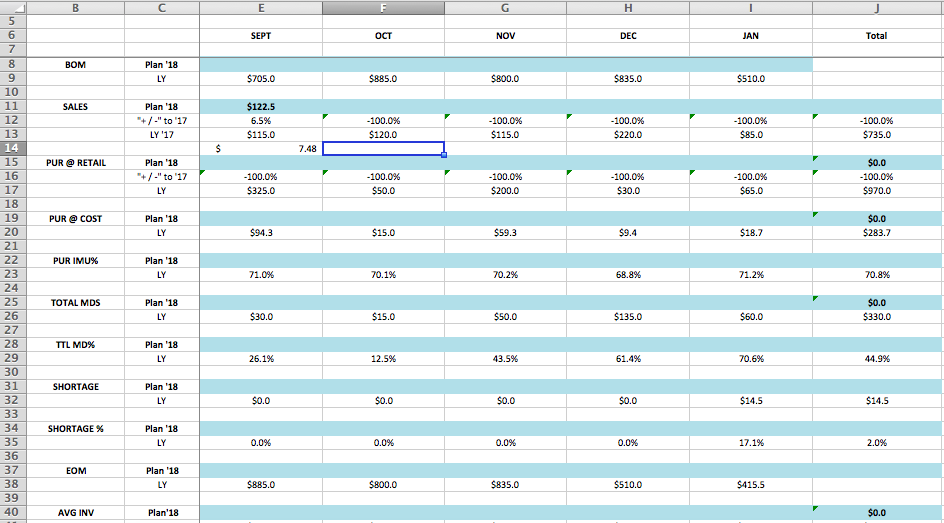
Task: Select the PUR IMU% label cell
Action: coord(75,261)
